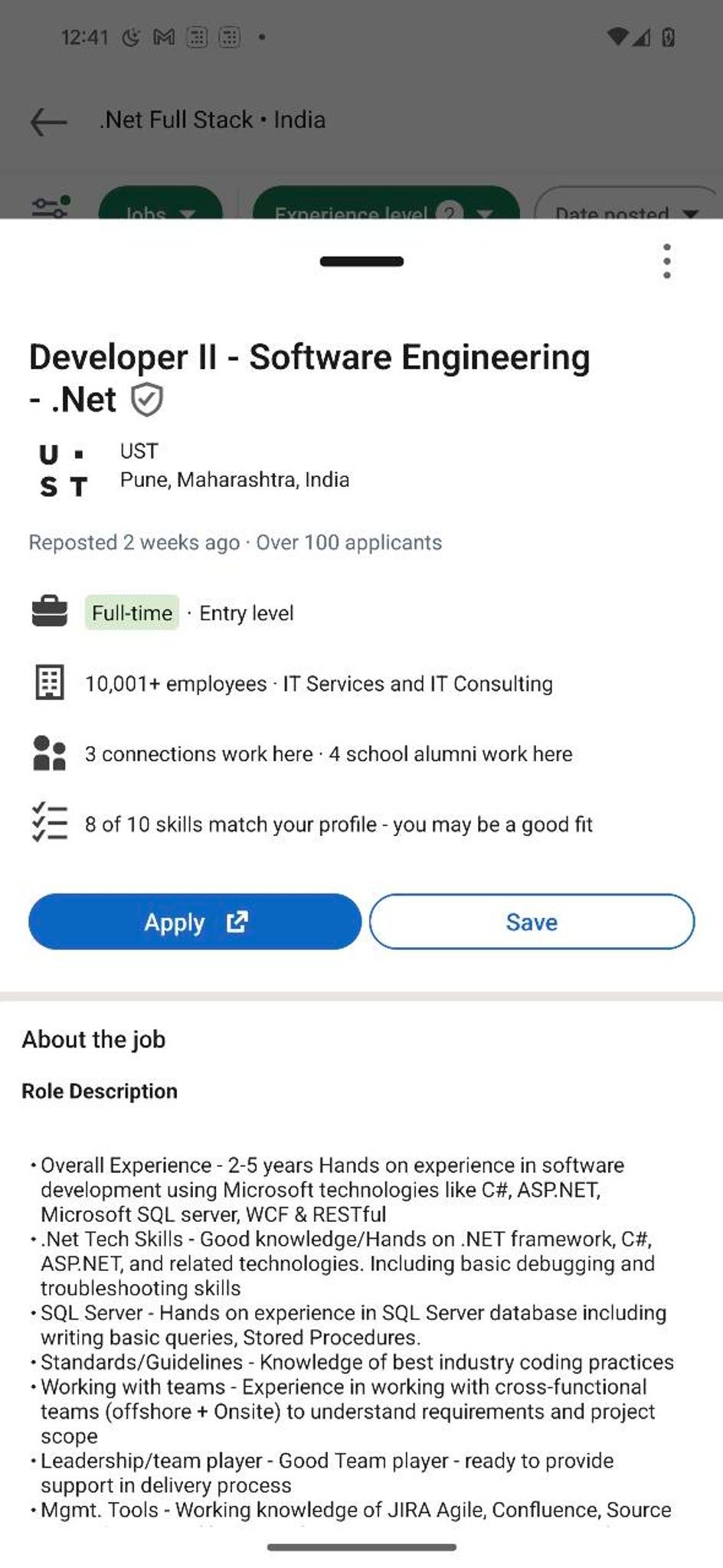
Task: Save this job posting
Action: tap(532, 922)
